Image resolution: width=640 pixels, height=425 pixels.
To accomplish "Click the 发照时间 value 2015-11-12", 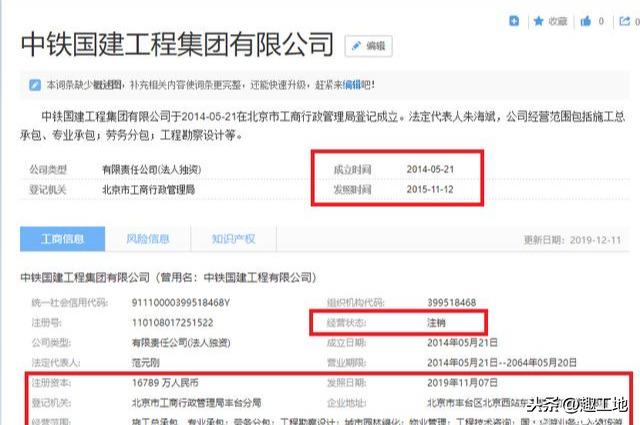I will 430,189.
